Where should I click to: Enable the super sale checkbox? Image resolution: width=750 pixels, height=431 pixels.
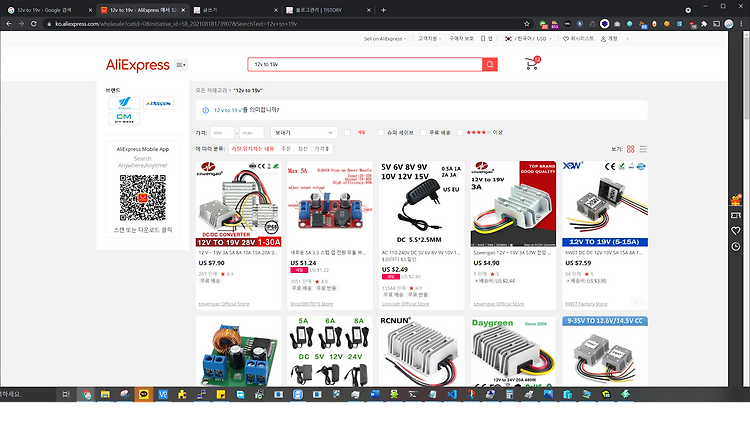(x=381, y=133)
